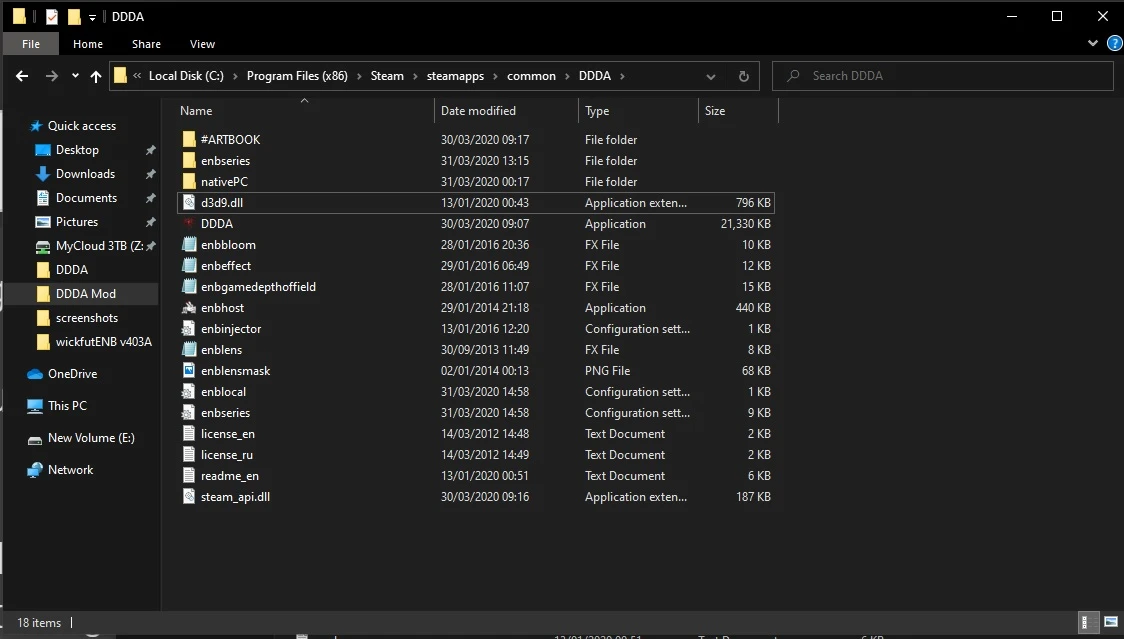Screen dimensions: 1124x639
Task: Open Desktop in navigation pane
Action: [x=77, y=150]
